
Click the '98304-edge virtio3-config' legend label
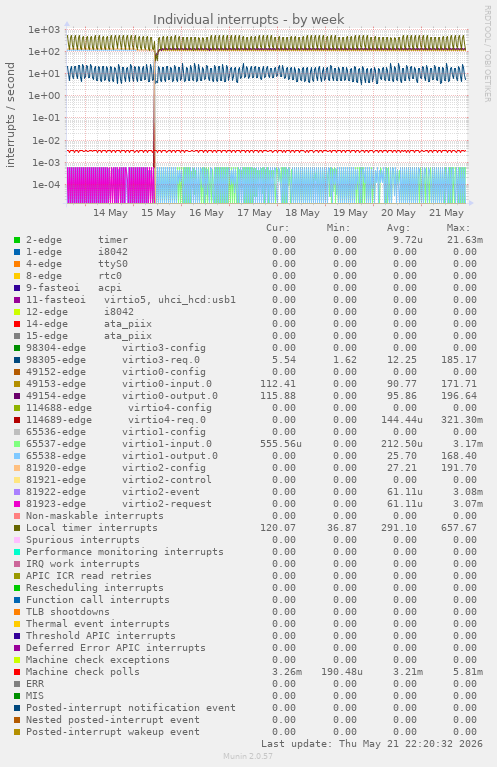coord(116,348)
